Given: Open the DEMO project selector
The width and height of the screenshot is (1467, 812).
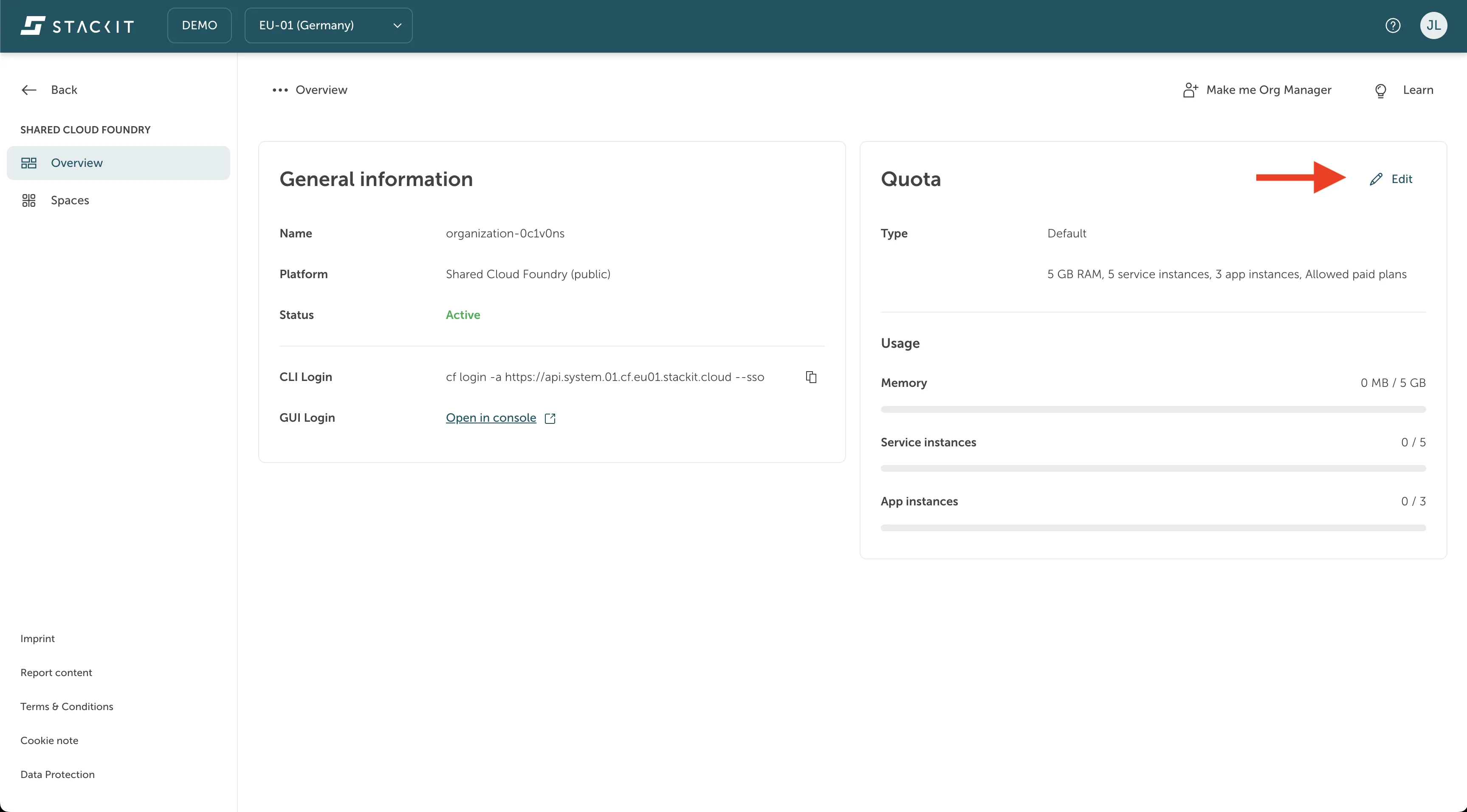Looking at the screenshot, I should pyautogui.click(x=199, y=25).
